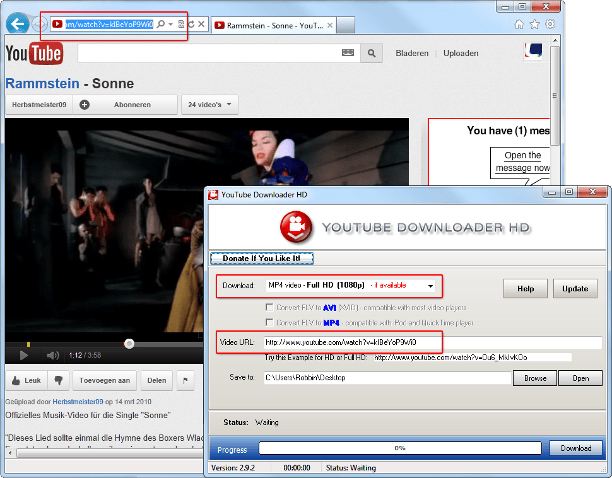Refresh the page from address bar
The width and height of the screenshot is (612, 478).
tap(191, 24)
